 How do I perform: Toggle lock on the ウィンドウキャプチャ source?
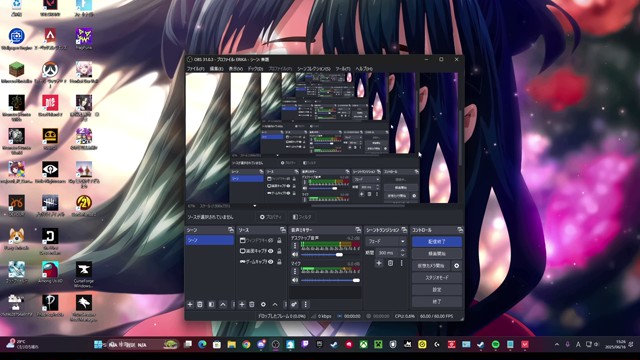pos(280,240)
